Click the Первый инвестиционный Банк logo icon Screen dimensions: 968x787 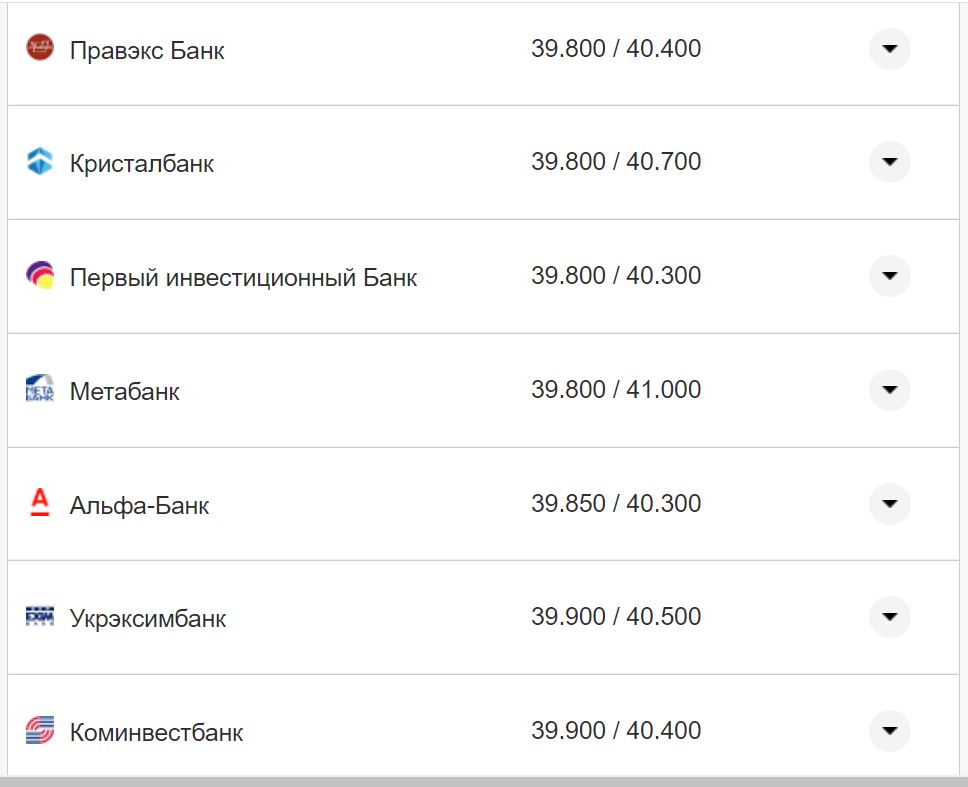coord(40,276)
